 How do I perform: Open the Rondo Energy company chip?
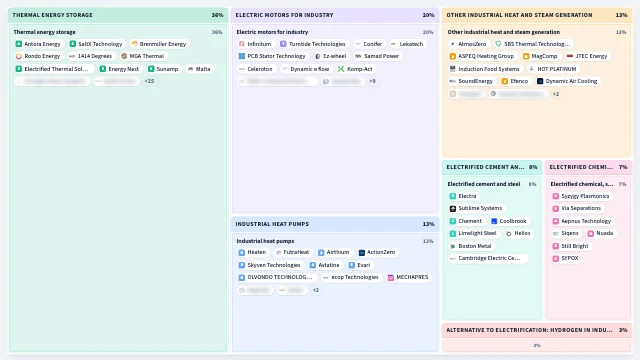(38, 56)
